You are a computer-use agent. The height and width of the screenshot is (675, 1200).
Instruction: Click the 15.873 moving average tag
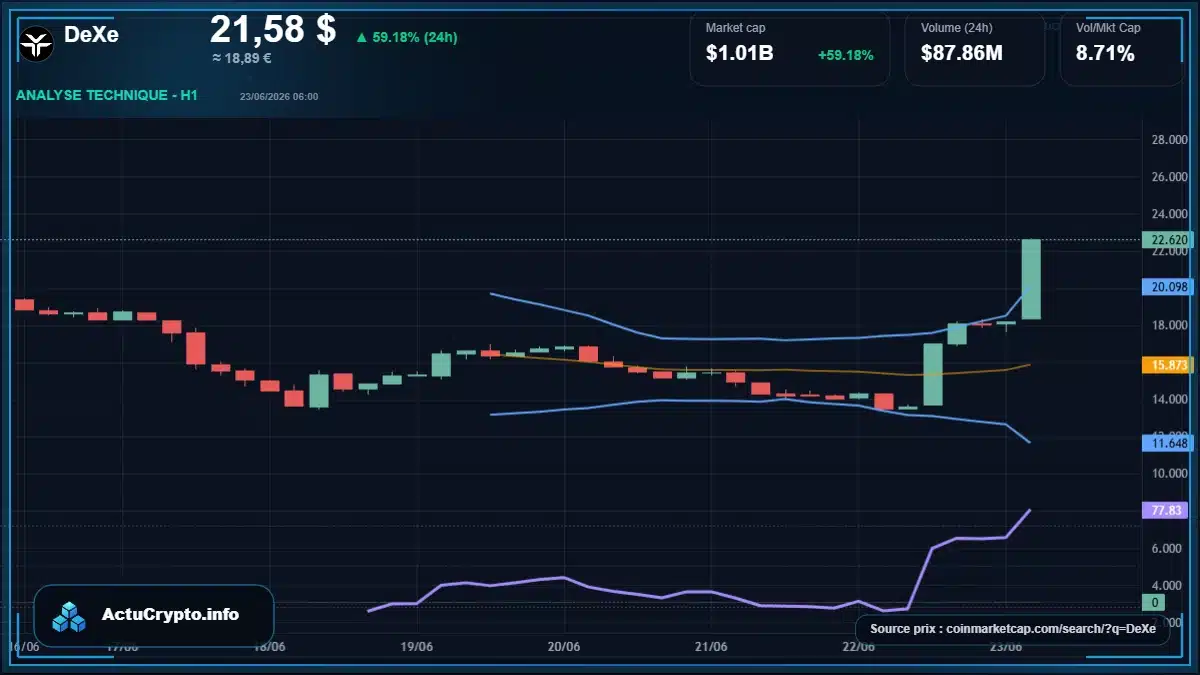pos(1169,365)
